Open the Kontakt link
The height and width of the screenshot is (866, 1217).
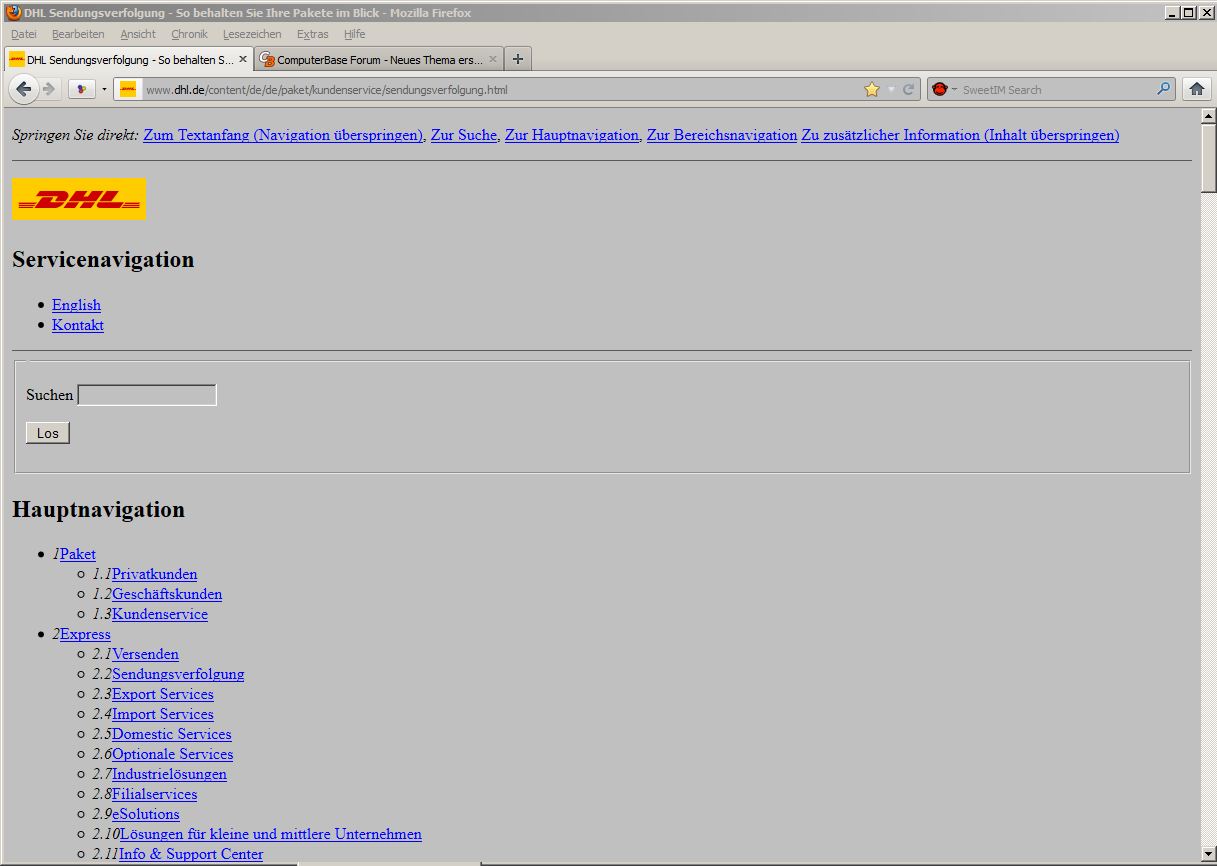(x=78, y=325)
